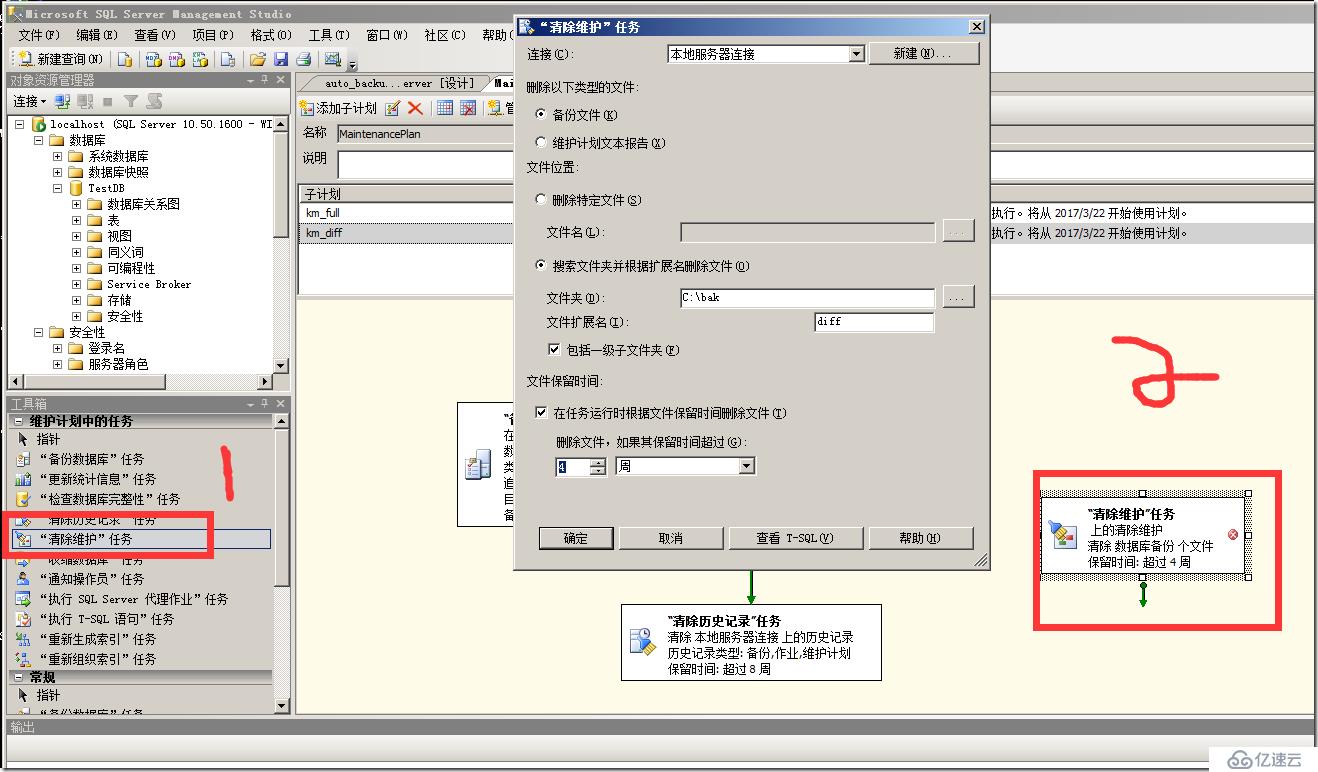Open the 查看(V) menu
Viewport: 1318px width, 772px height.
point(155,35)
